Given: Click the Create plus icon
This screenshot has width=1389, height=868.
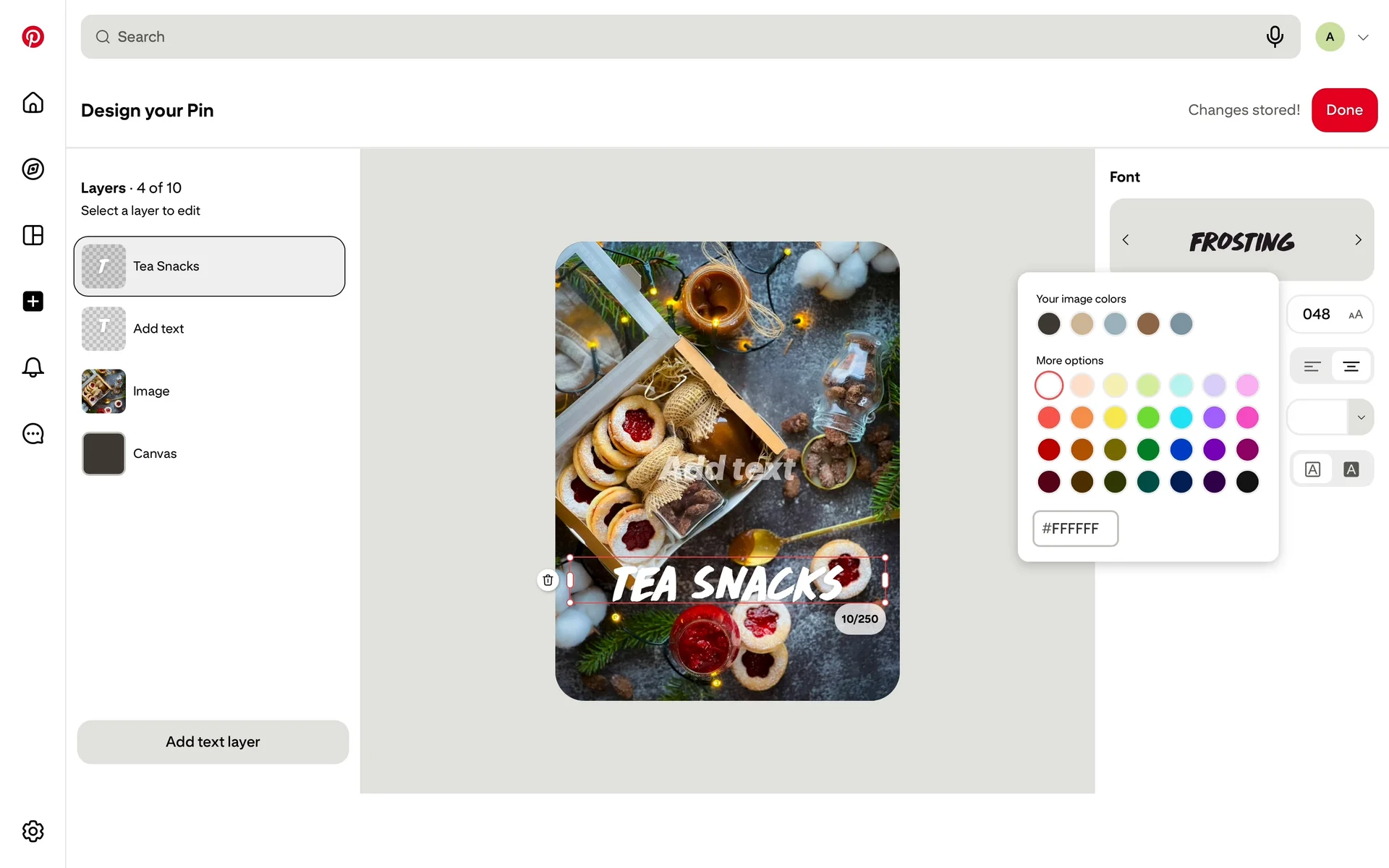Looking at the screenshot, I should [33, 302].
